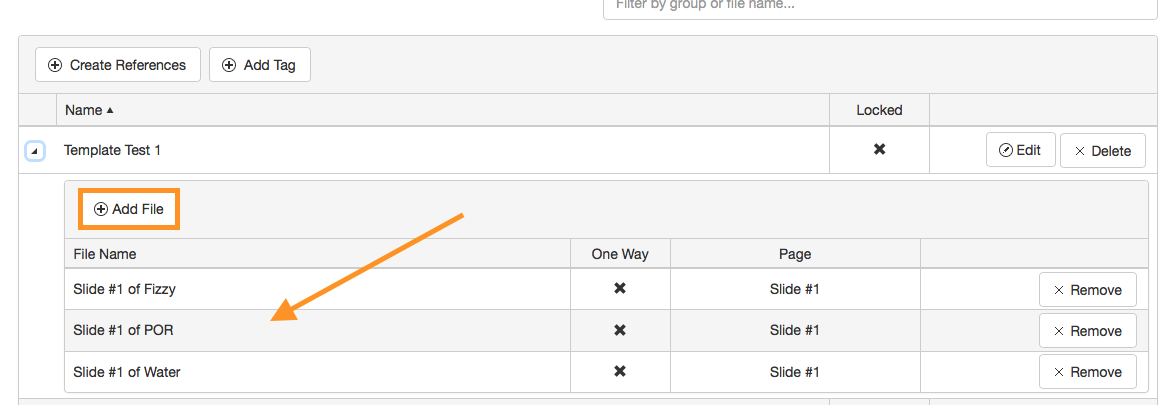Toggle One Way for Slide #1 of Fizzy
The image size is (1171, 405).
click(x=620, y=289)
